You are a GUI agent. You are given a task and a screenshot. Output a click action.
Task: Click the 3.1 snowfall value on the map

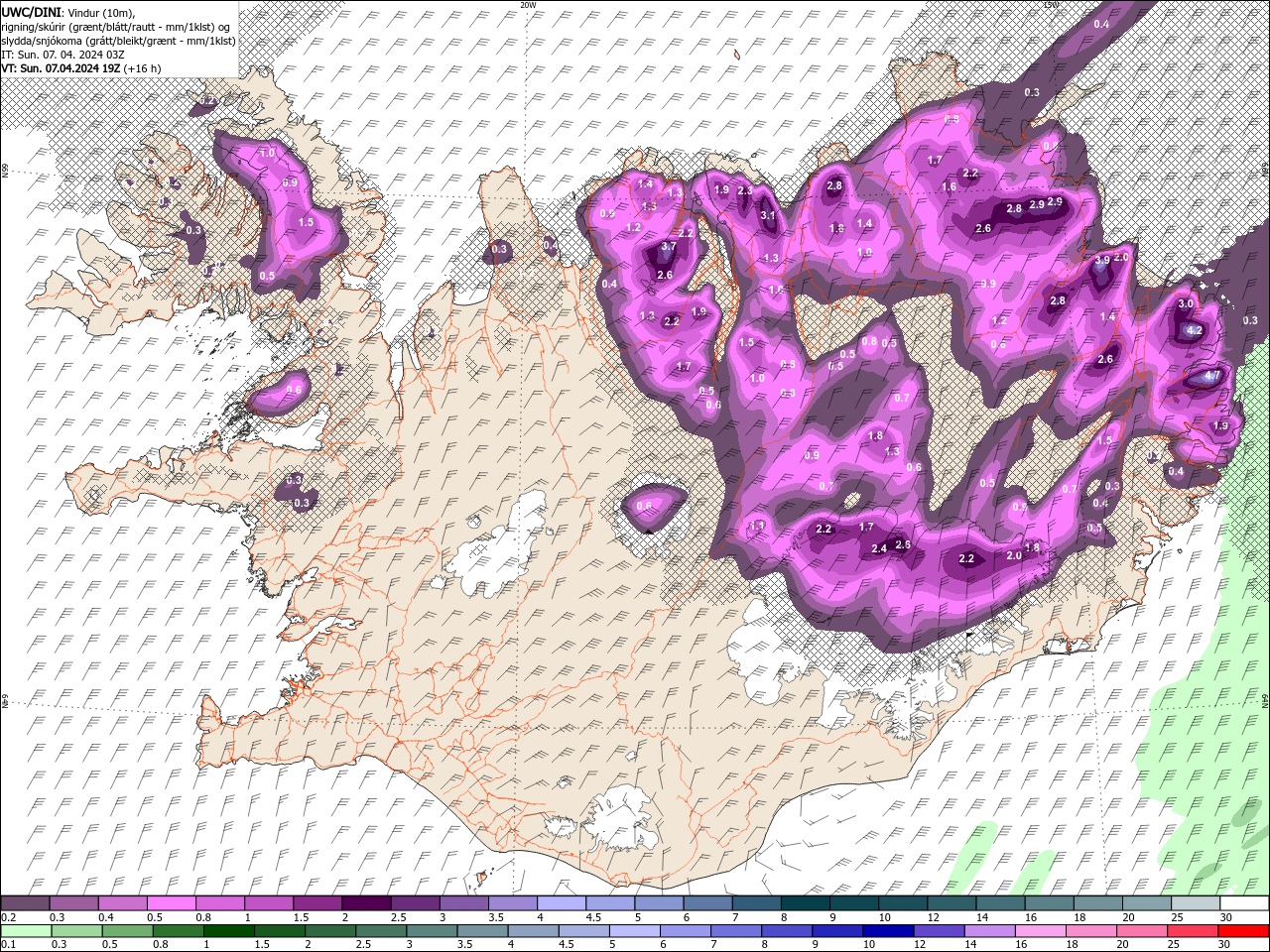coord(768,215)
